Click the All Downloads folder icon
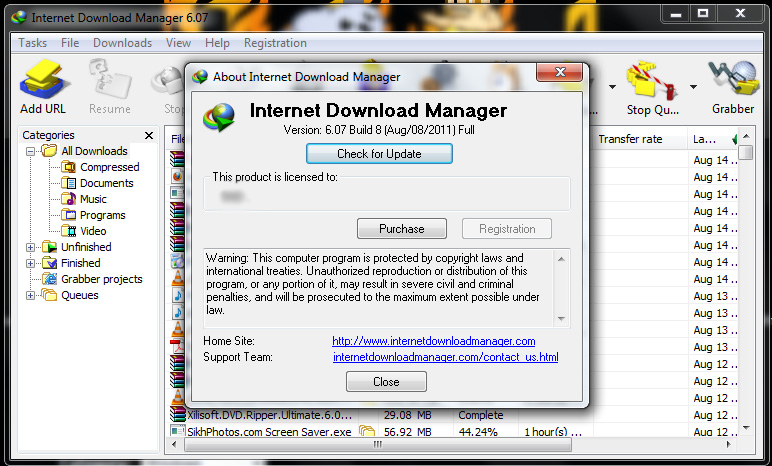This screenshot has height=466, width=772. click(49, 151)
